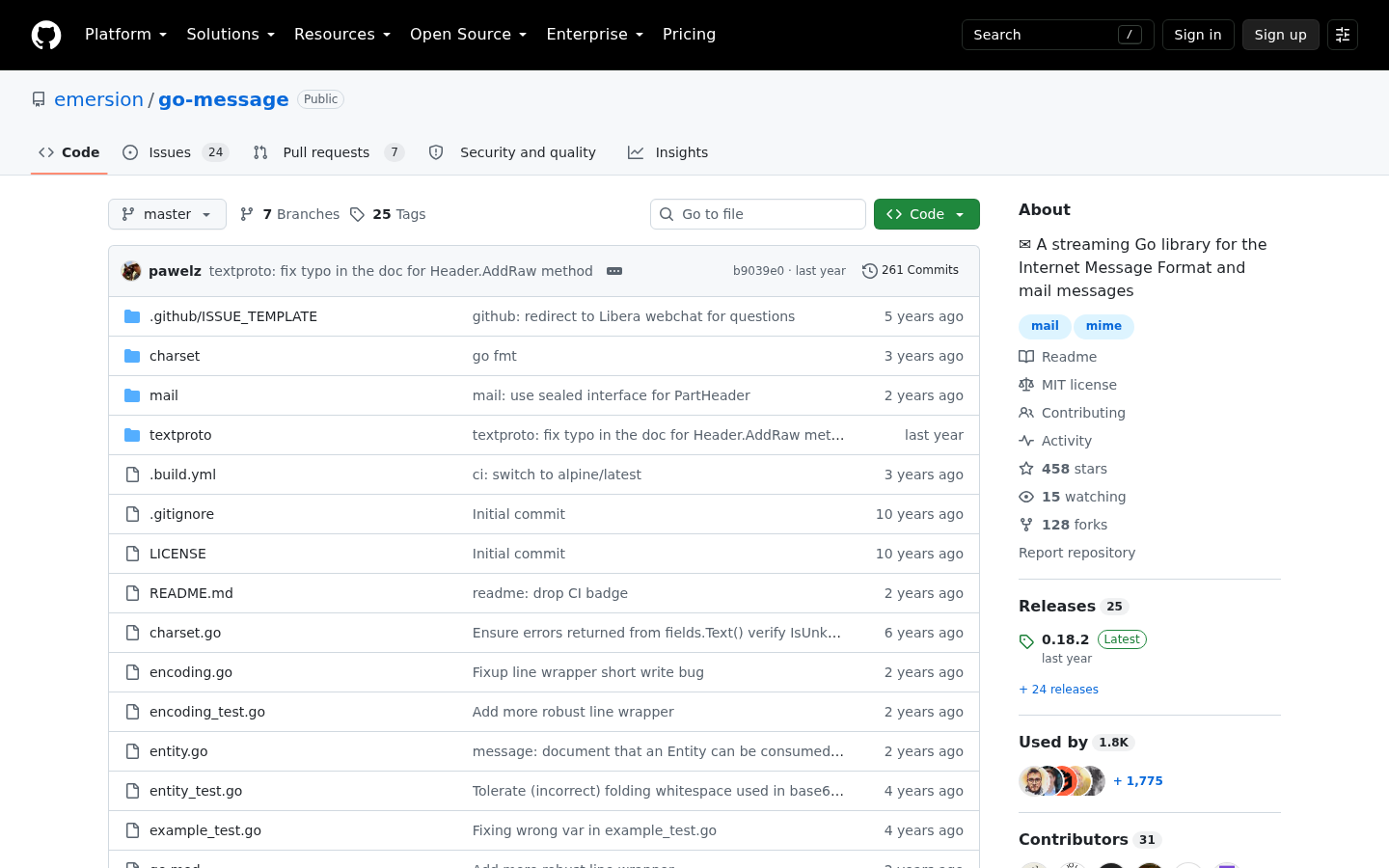
Task: Open the appearance settings icon in header
Action: pos(1343,35)
